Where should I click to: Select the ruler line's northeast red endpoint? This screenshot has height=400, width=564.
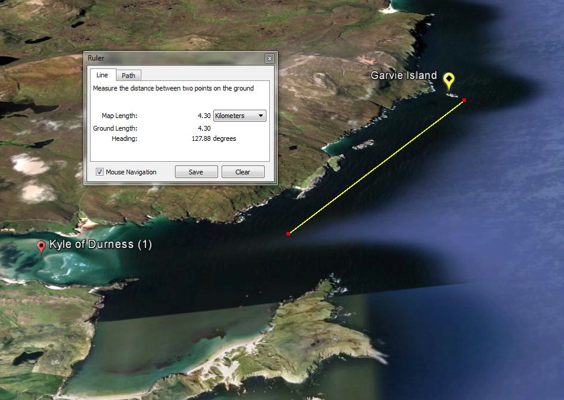(464, 100)
